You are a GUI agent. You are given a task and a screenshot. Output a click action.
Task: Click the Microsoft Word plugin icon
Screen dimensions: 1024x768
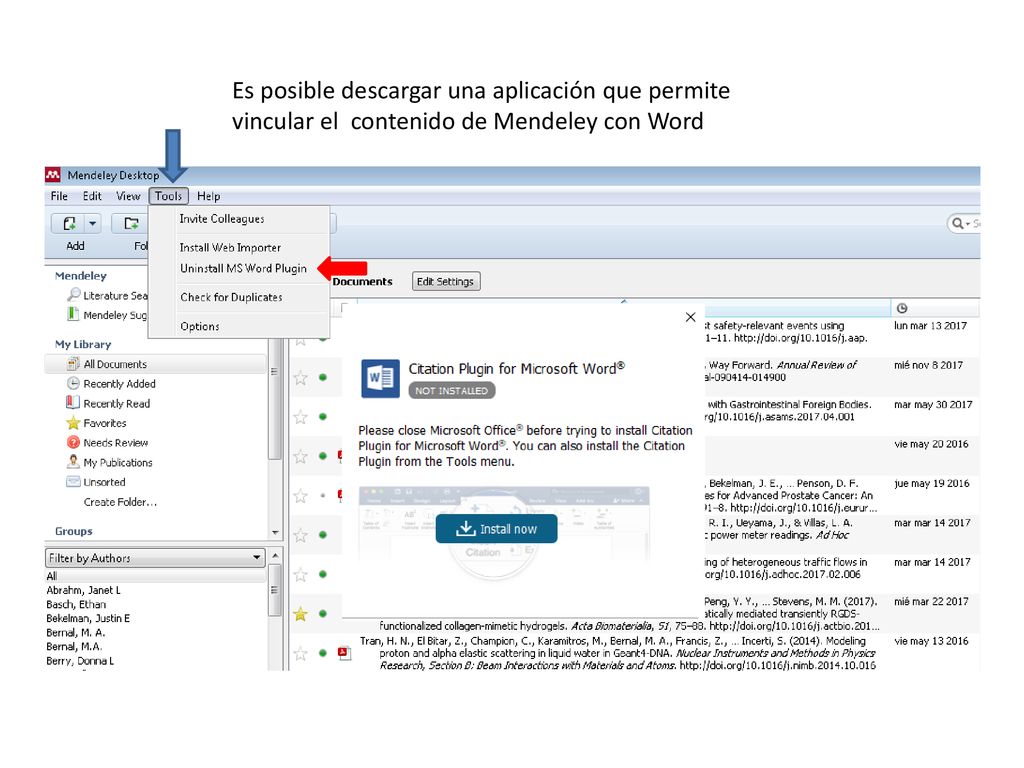tap(380, 378)
